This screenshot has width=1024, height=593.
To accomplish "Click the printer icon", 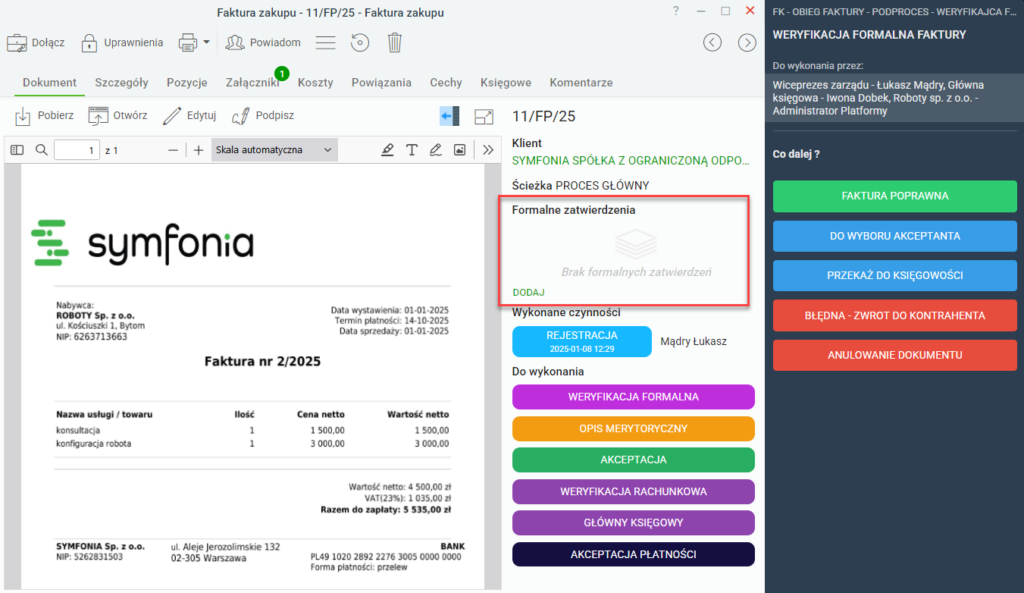I will click(188, 42).
